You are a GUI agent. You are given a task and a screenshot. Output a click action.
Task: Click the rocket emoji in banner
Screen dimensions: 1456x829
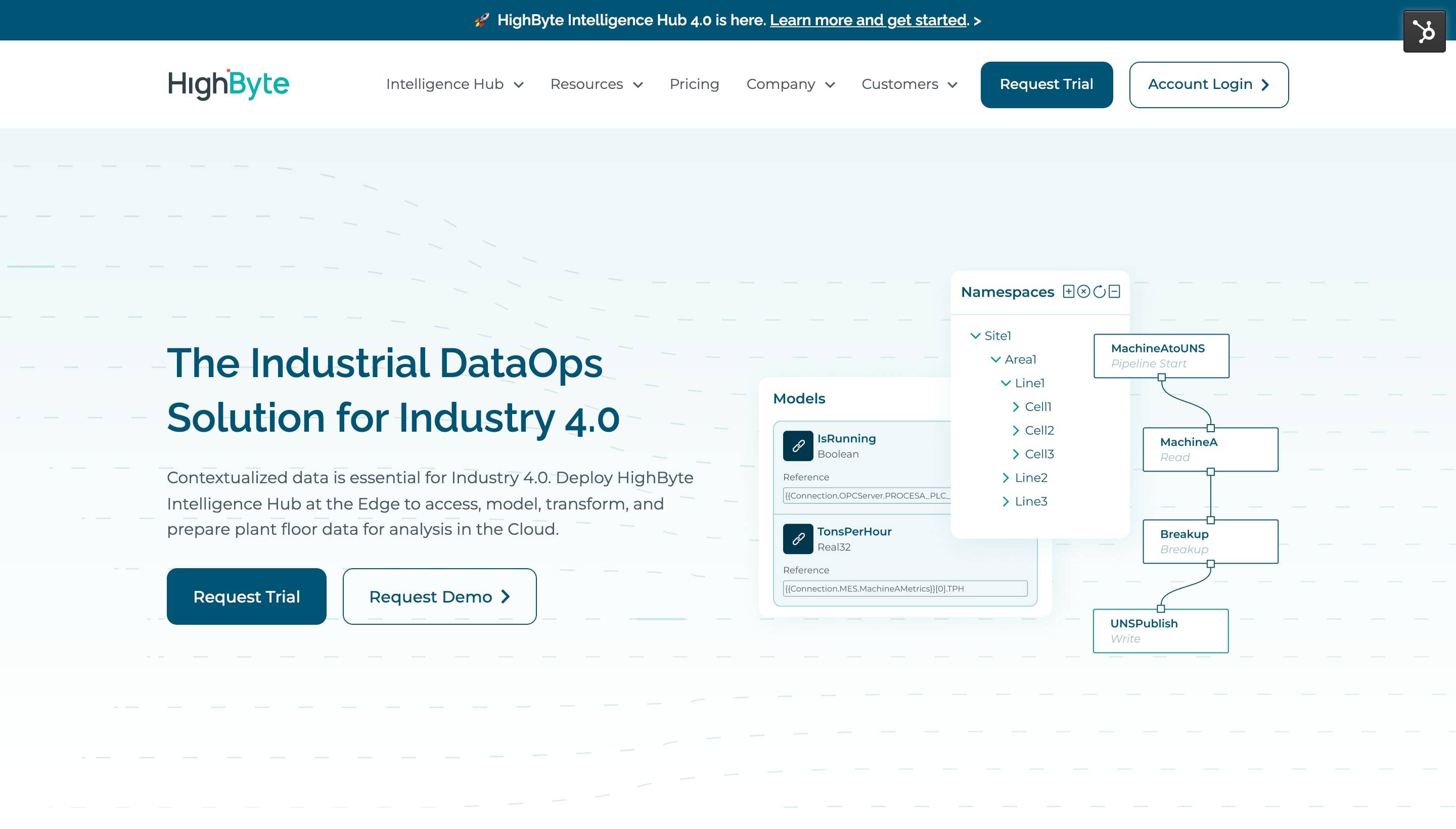(x=482, y=21)
